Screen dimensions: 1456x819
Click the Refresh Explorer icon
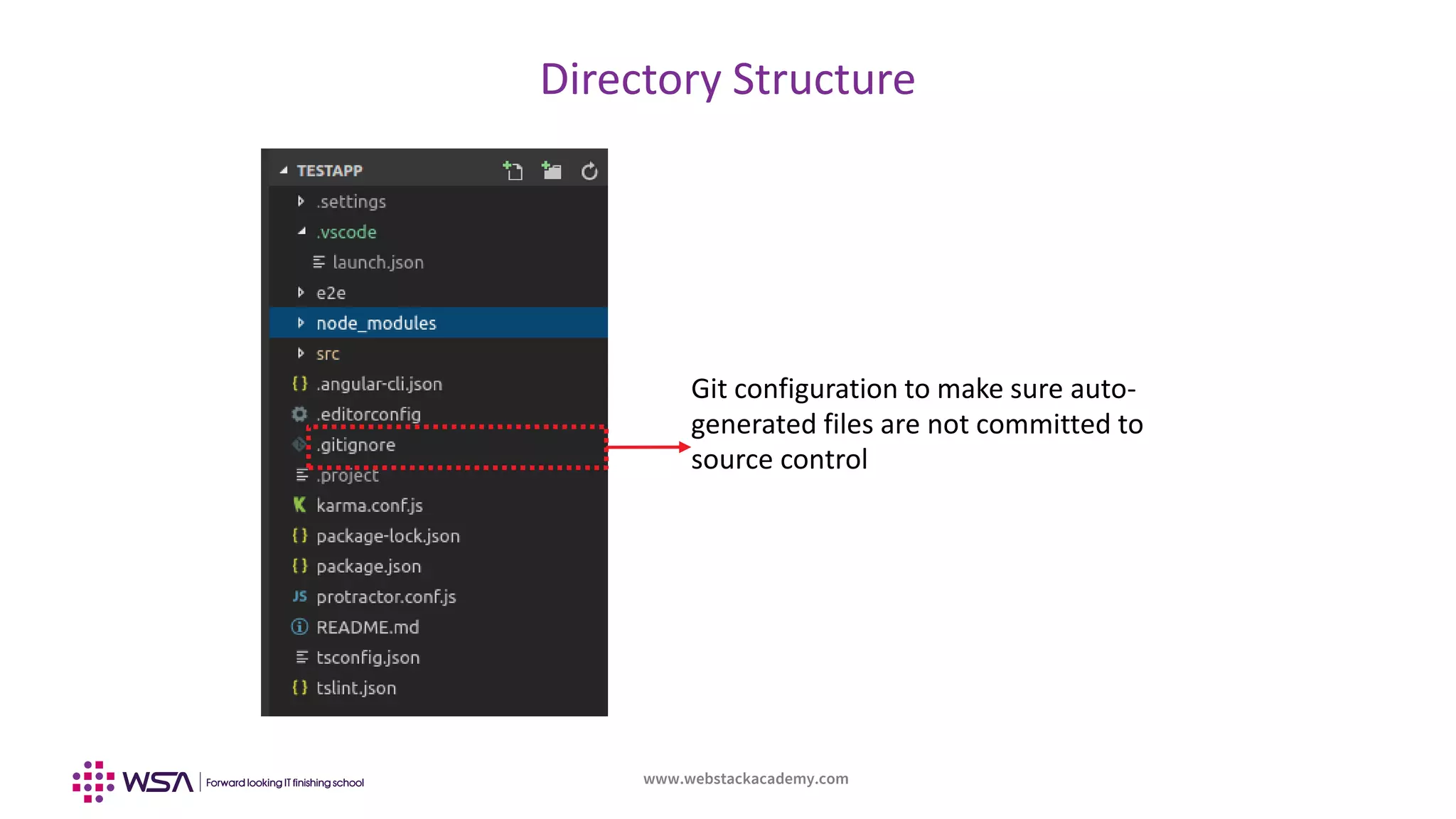[x=589, y=171]
